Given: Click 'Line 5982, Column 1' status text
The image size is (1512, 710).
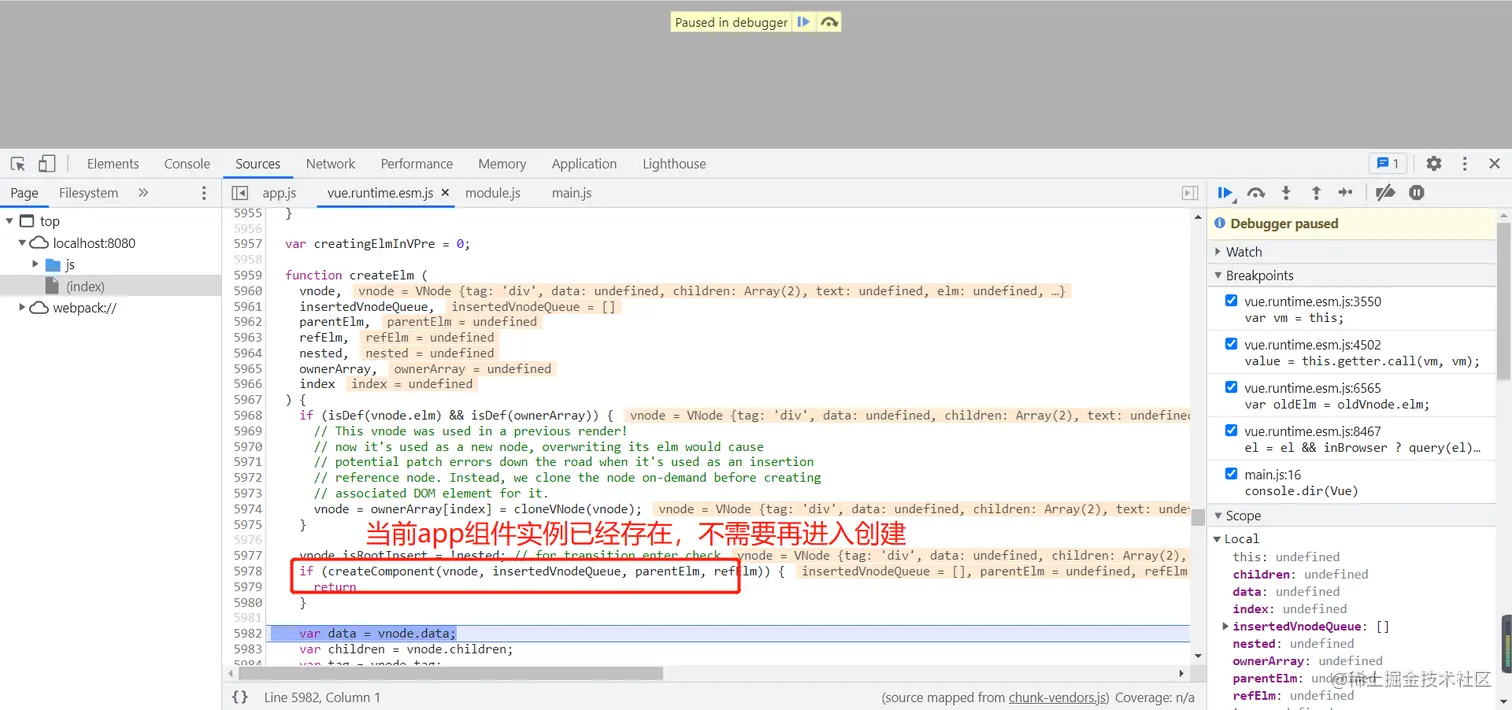Looking at the screenshot, I should [322, 697].
